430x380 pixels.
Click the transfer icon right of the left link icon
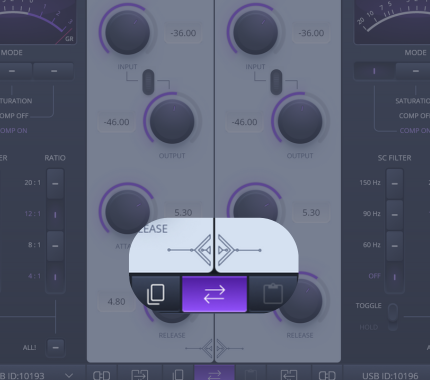[x=140, y=375]
